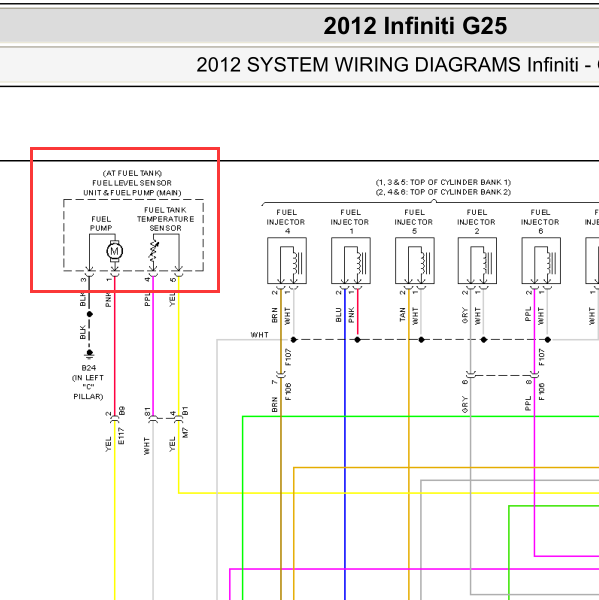Click the ground symbol above B24
The width and height of the screenshot is (599, 600).
point(90,355)
